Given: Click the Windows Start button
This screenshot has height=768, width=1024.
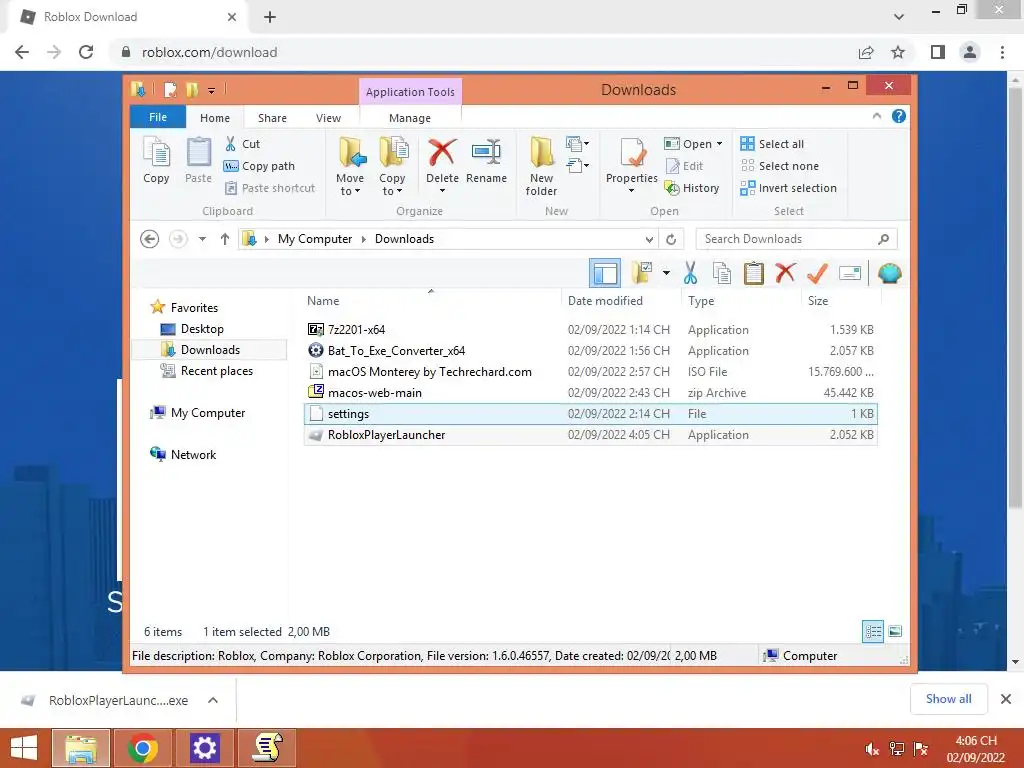Looking at the screenshot, I should [x=24, y=748].
